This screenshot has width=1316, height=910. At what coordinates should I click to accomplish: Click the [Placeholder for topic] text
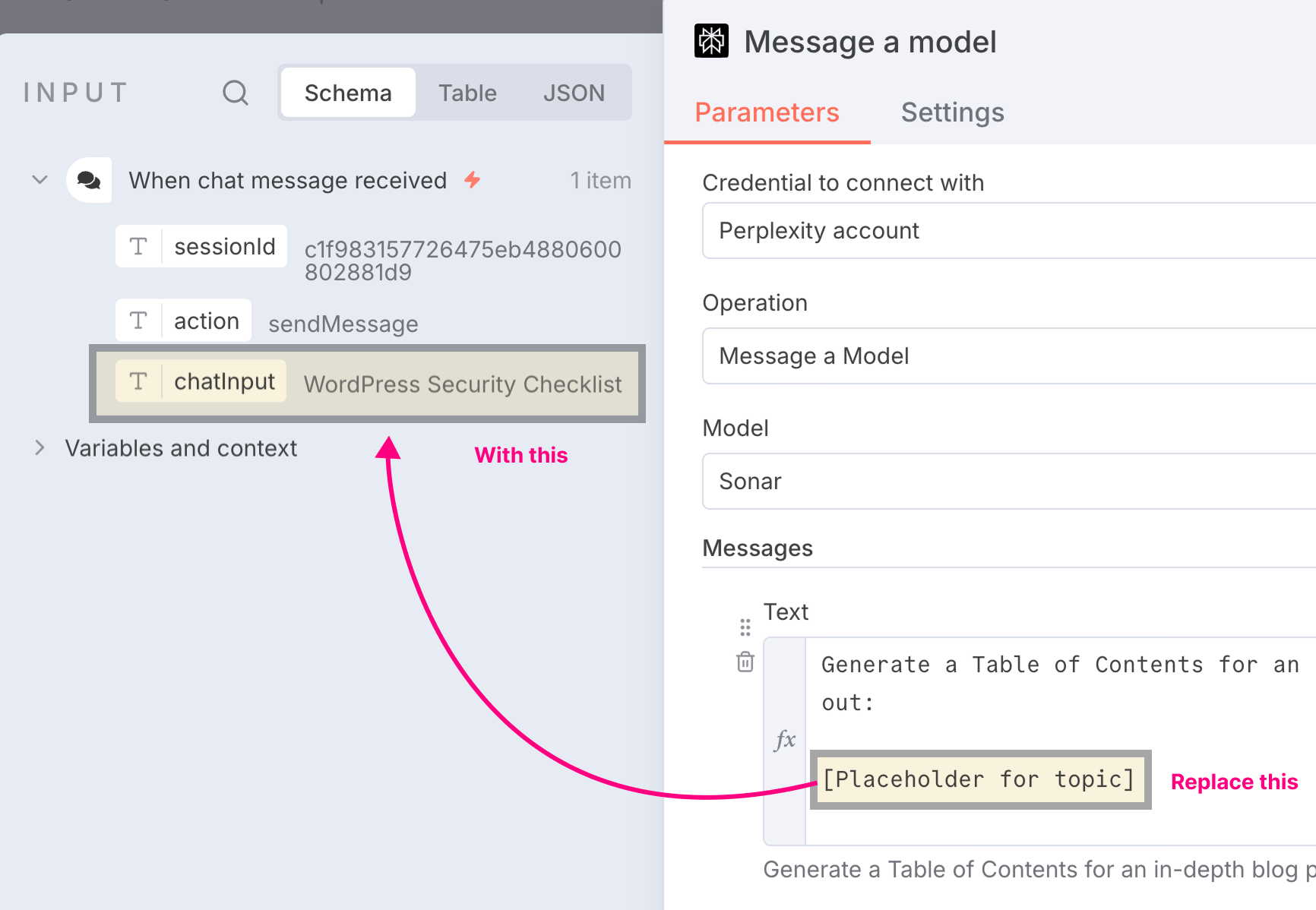979,779
